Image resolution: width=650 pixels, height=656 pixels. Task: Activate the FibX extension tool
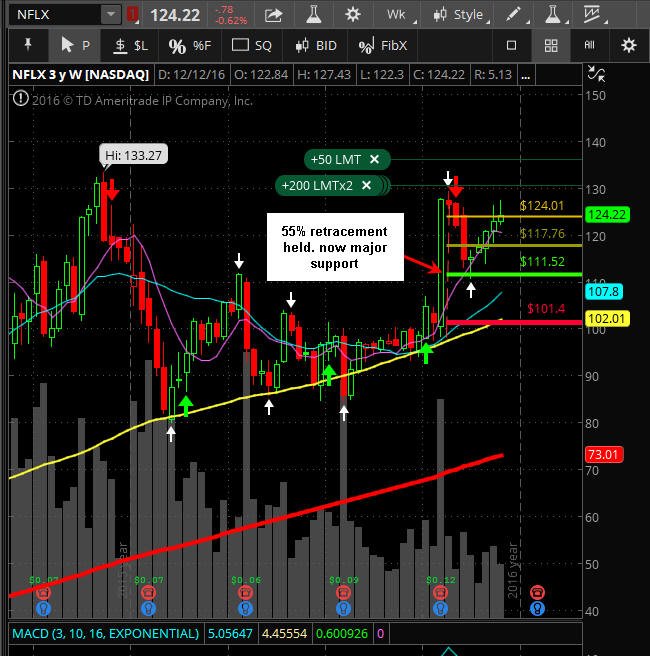point(383,46)
